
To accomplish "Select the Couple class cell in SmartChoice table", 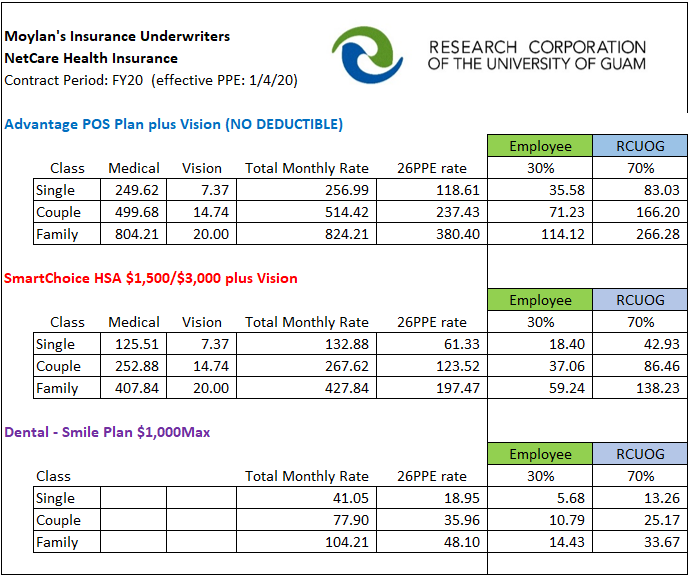I will [67, 366].
